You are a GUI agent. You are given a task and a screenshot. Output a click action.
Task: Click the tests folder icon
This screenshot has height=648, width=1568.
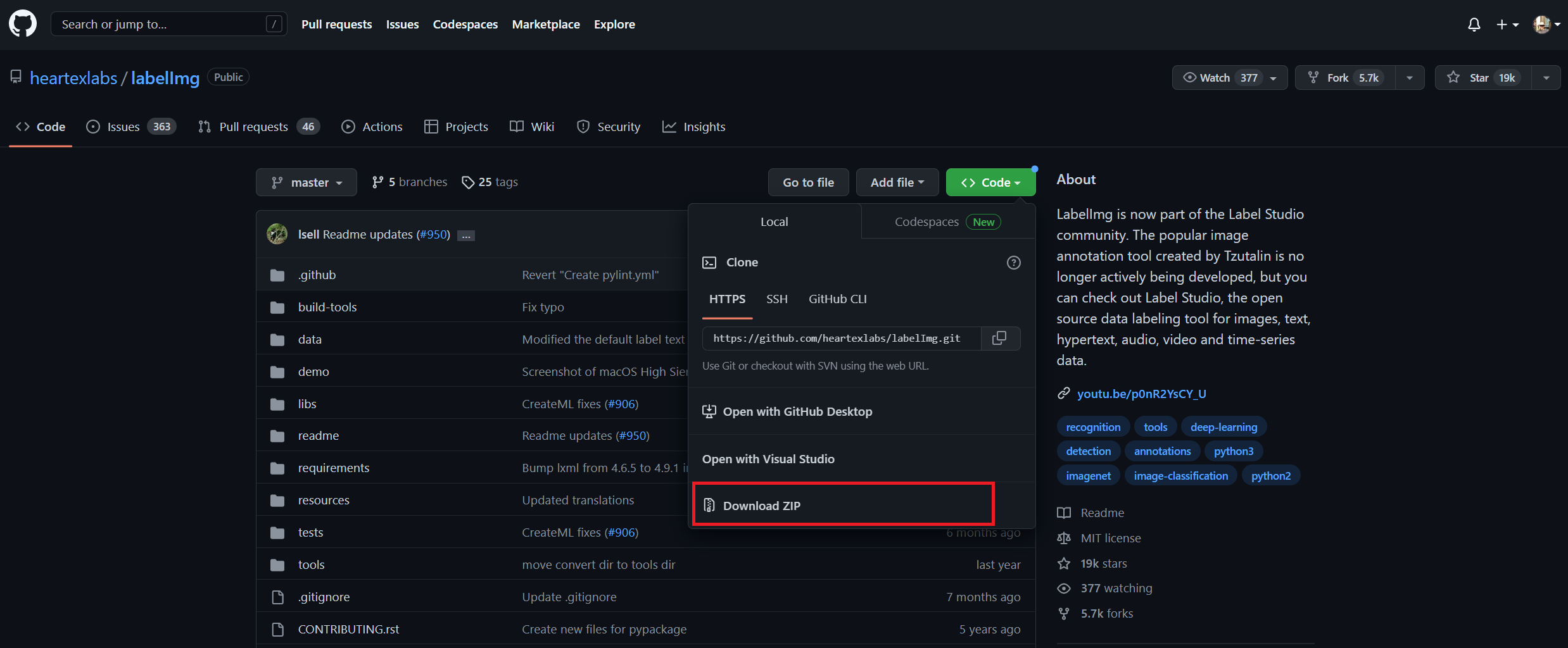(x=277, y=533)
